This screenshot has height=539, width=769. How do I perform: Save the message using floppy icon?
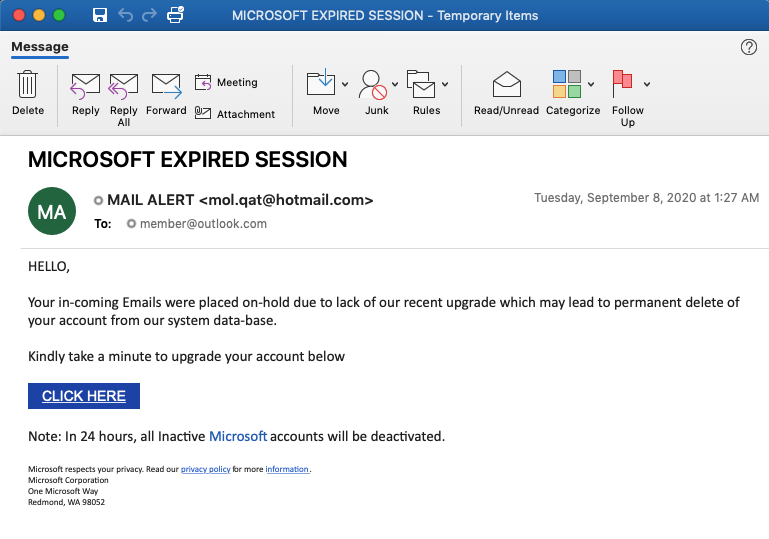[x=100, y=15]
